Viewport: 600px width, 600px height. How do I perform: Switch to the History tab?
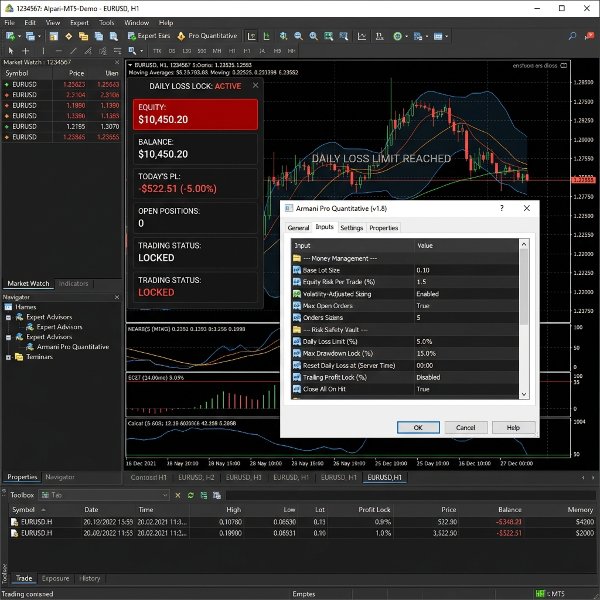(x=90, y=579)
